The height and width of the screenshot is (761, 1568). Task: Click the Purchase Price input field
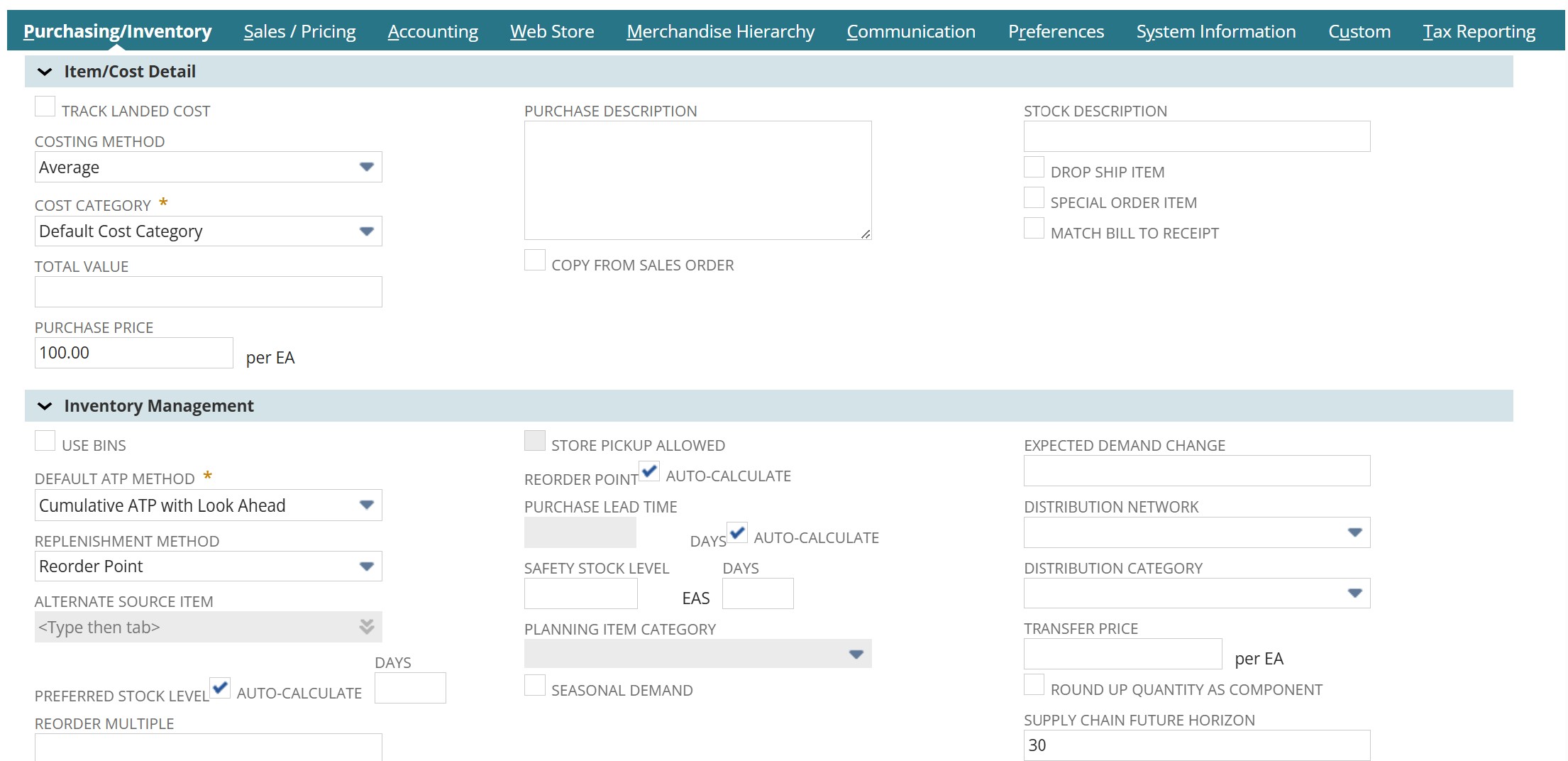click(133, 353)
